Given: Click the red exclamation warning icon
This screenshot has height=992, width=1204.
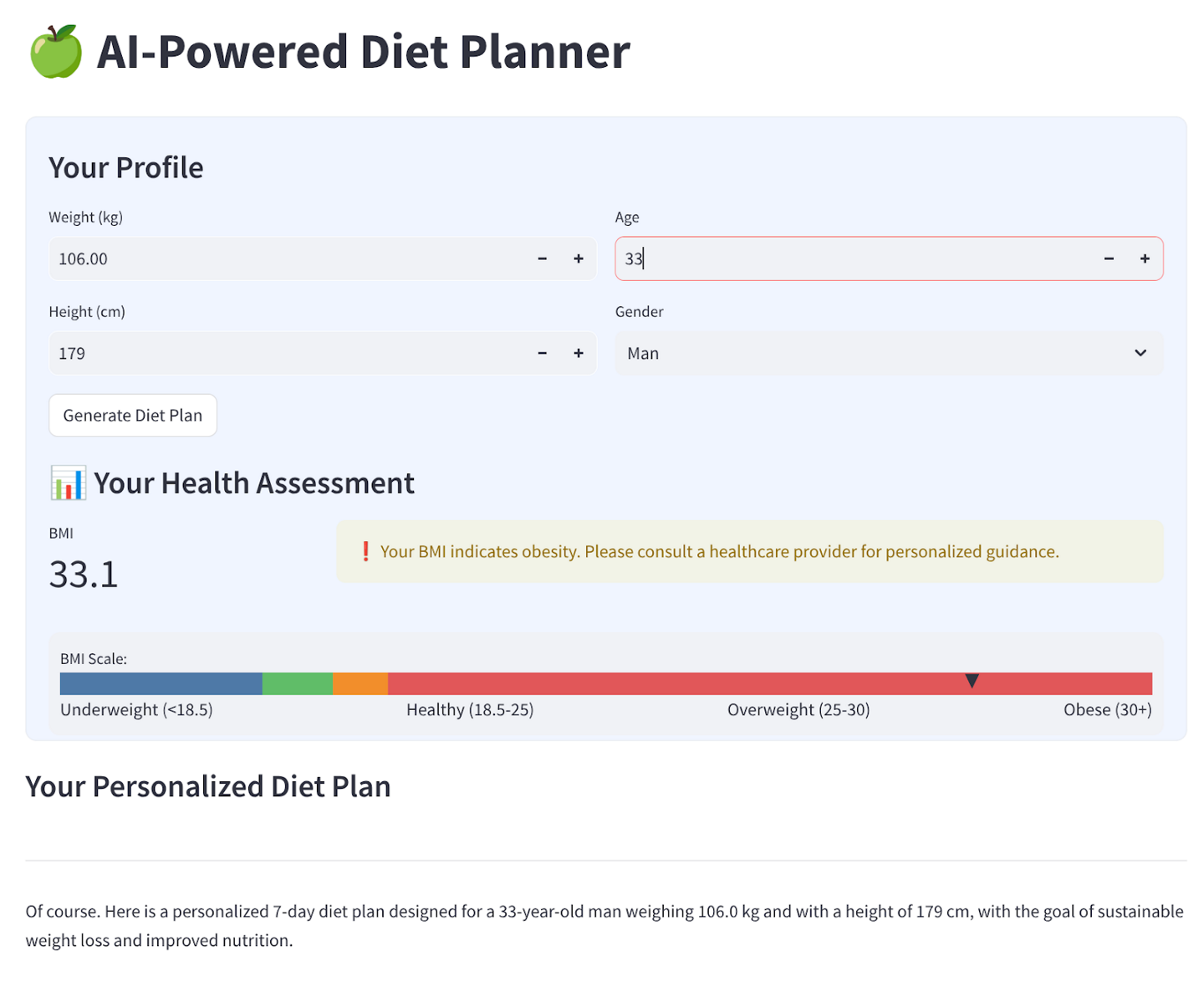Looking at the screenshot, I should tap(365, 551).
